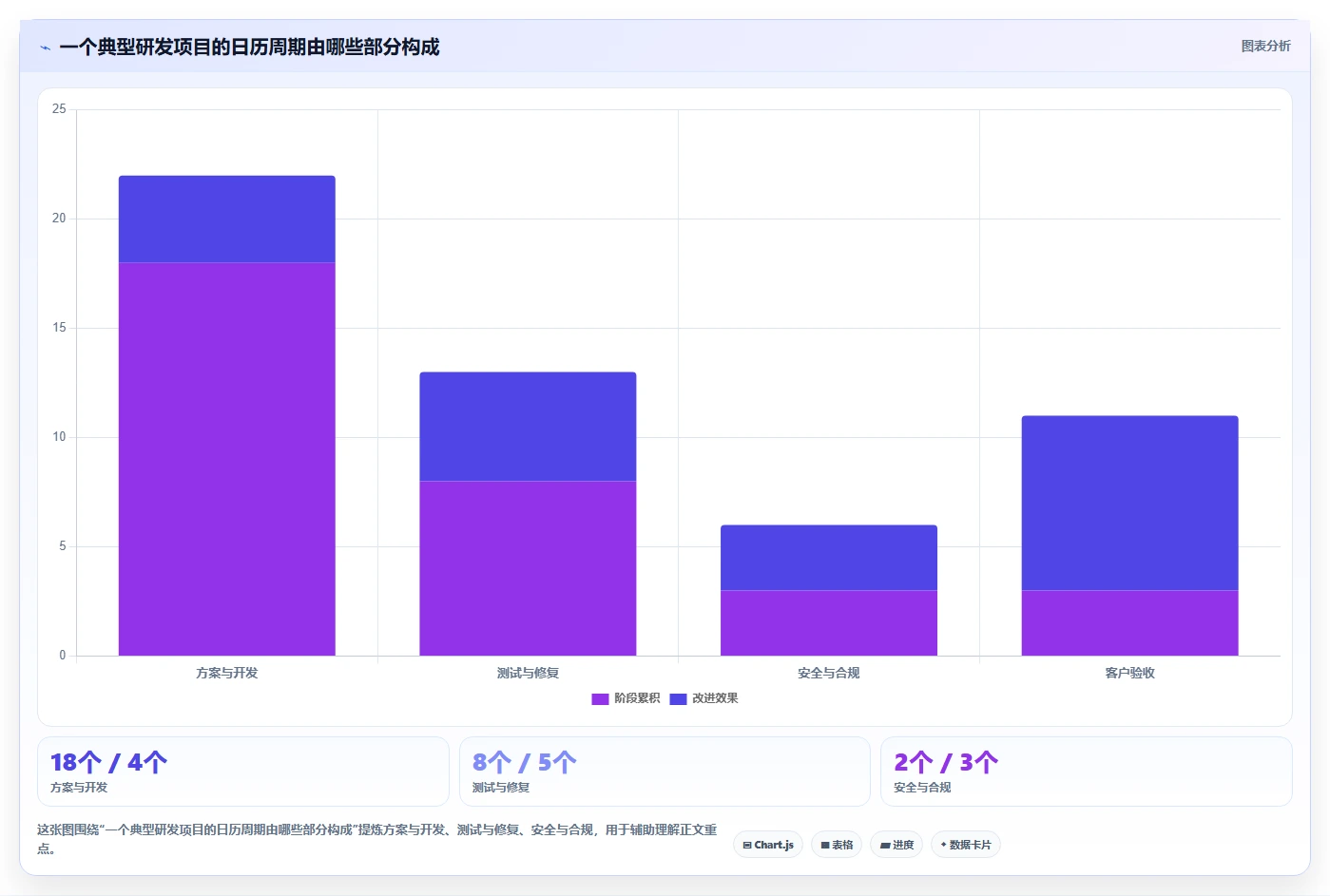Viewport: 1330px width, 896px height.
Task: Click the y-axis value 25
Action: (59, 109)
